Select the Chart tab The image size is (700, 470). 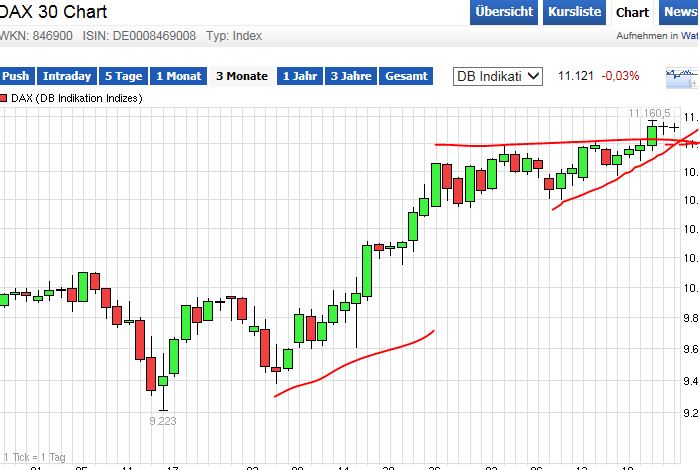[x=632, y=12]
